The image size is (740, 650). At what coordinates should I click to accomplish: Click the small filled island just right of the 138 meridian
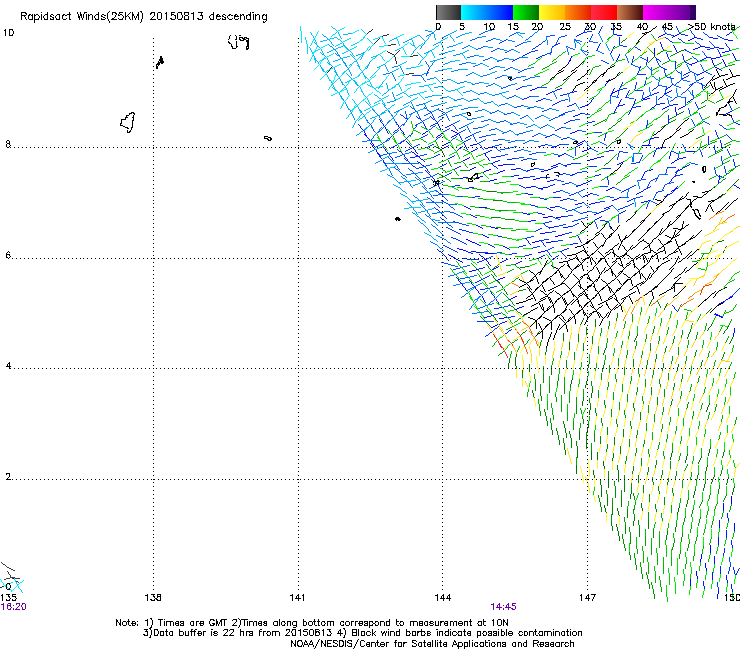point(160,62)
